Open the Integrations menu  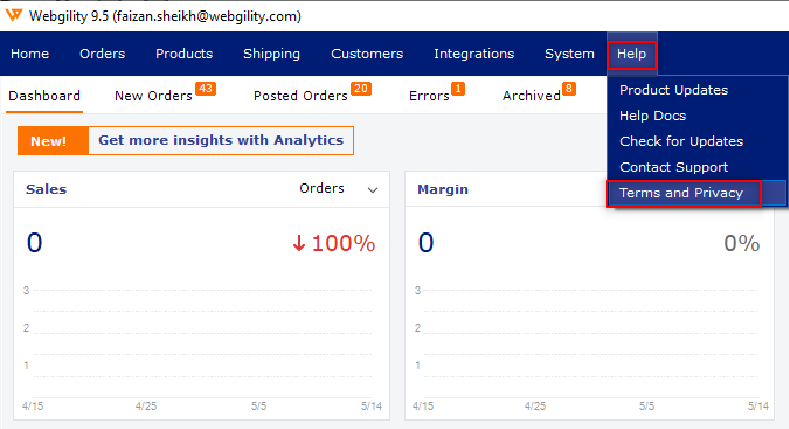[474, 54]
